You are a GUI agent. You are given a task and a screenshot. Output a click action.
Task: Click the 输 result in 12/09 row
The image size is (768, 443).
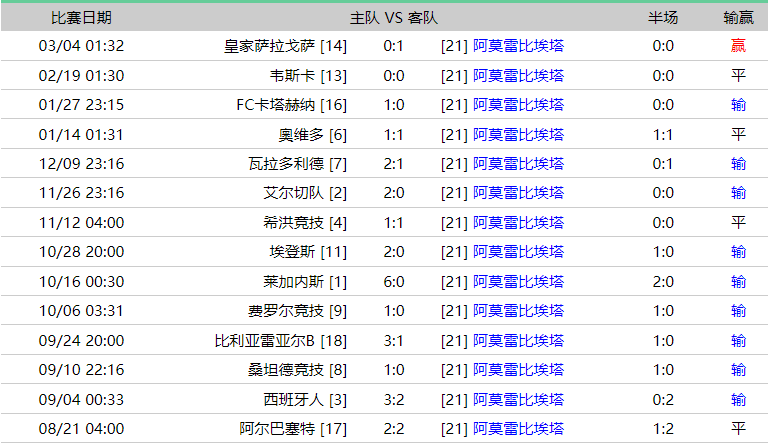(x=738, y=164)
